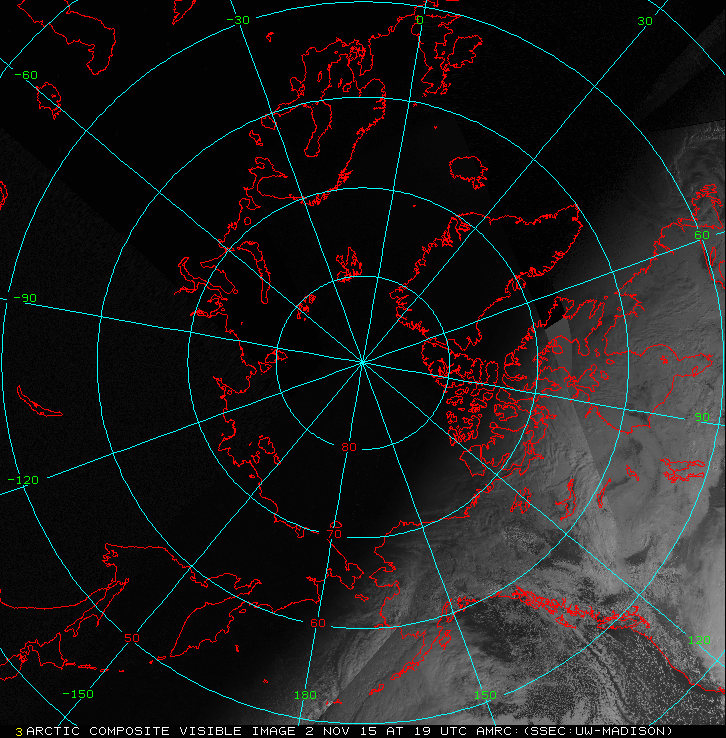The width and height of the screenshot is (726, 738).
Task: Click the green 60 longitude label
Action: coord(702,234)
